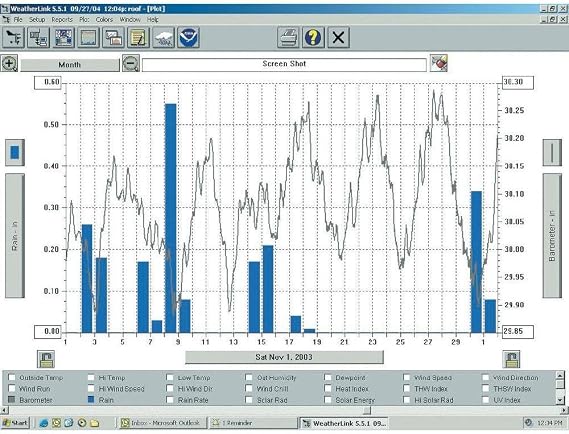Click the horizontal scrollbar left arrow
The height and width of the screenshot is (434, 569).
pyautogui.click(x=4, y=410)
